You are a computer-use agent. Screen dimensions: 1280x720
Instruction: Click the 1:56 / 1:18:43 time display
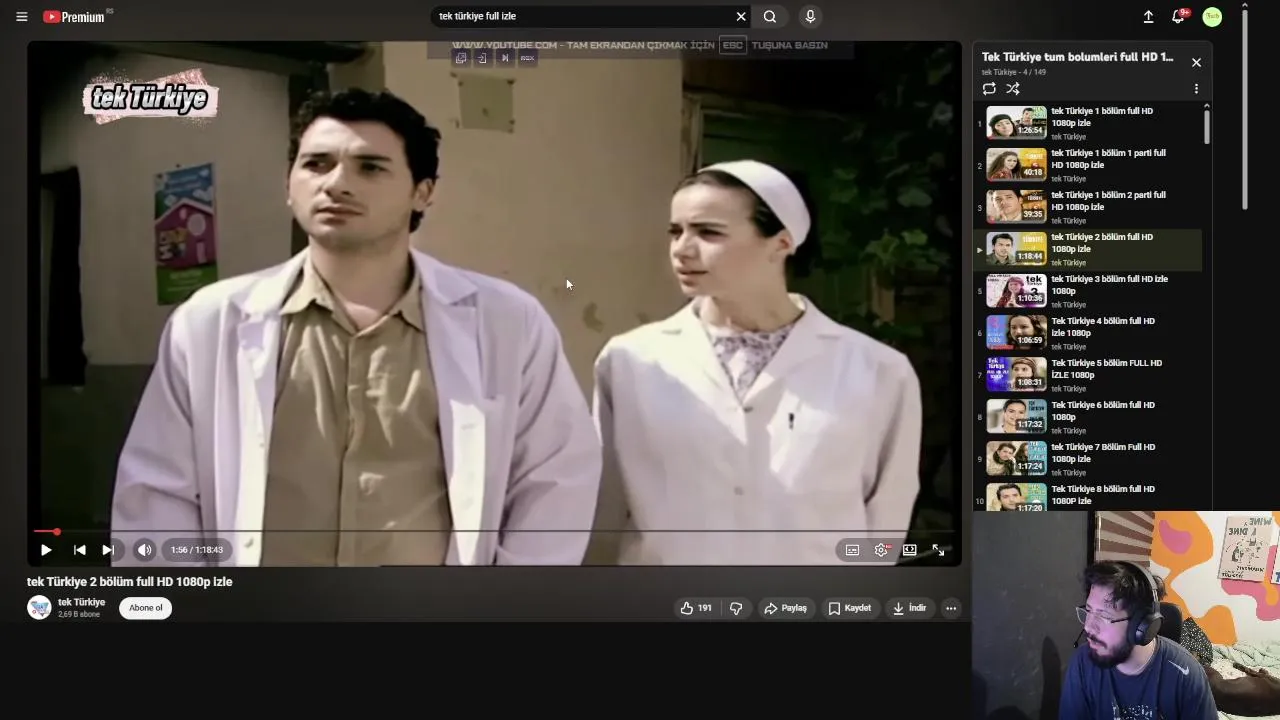[x=197, y=550]
